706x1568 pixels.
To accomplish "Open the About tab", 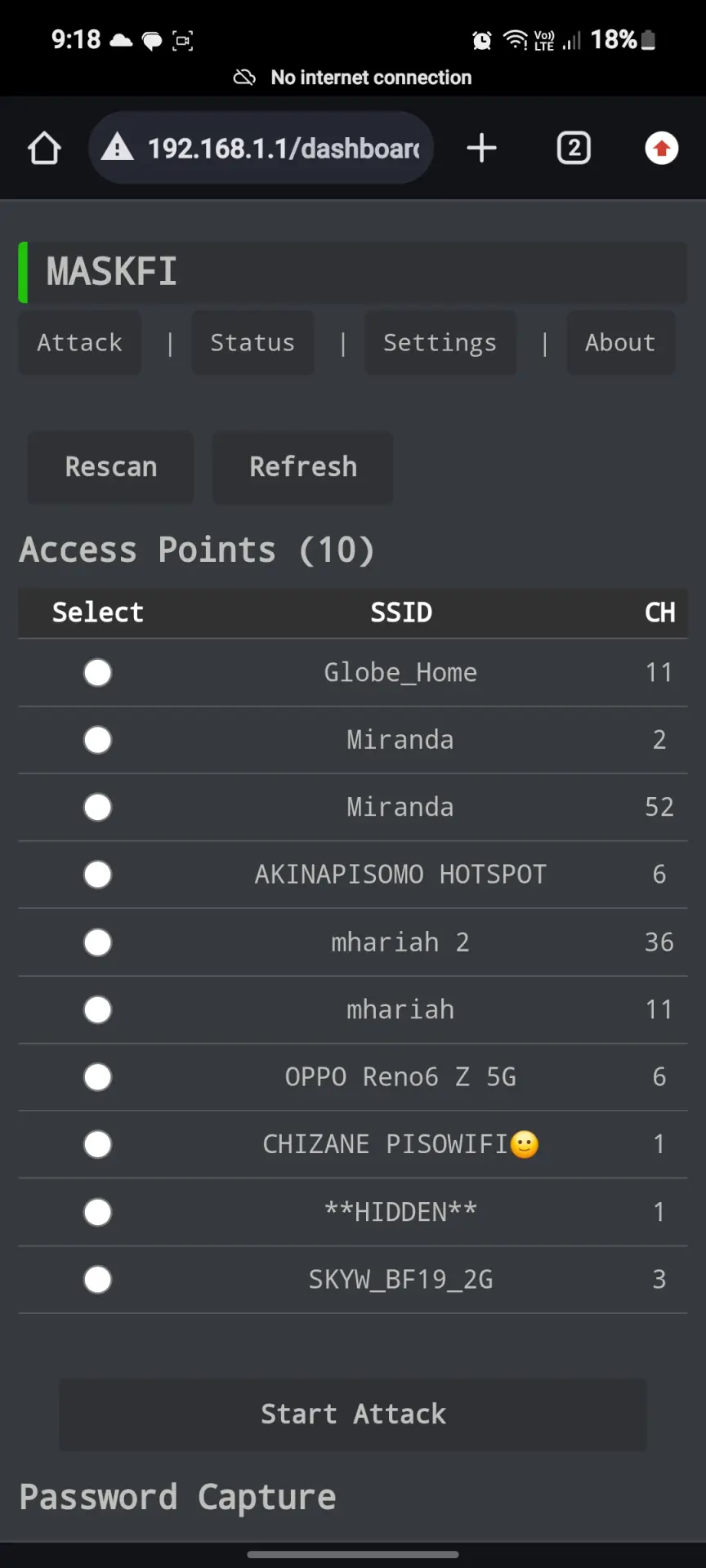I will [x=620, y=343].
